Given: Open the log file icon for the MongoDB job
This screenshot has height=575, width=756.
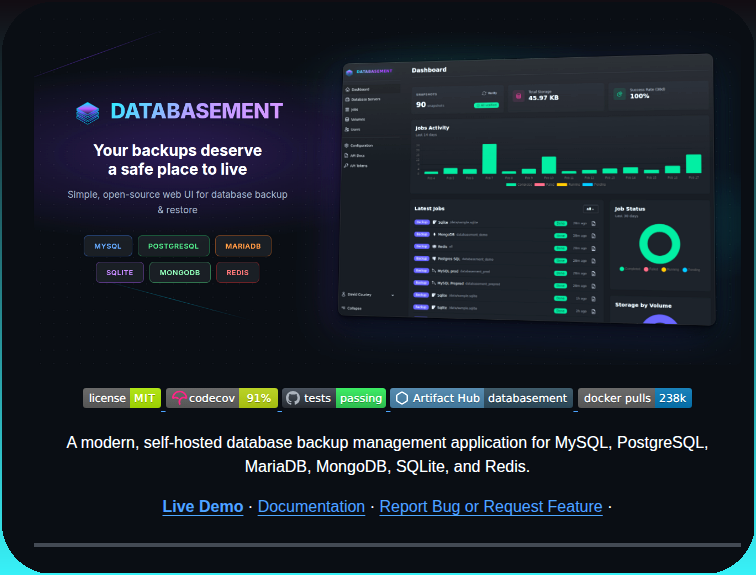Looking at the screenshot, I should tap(594, 236).
